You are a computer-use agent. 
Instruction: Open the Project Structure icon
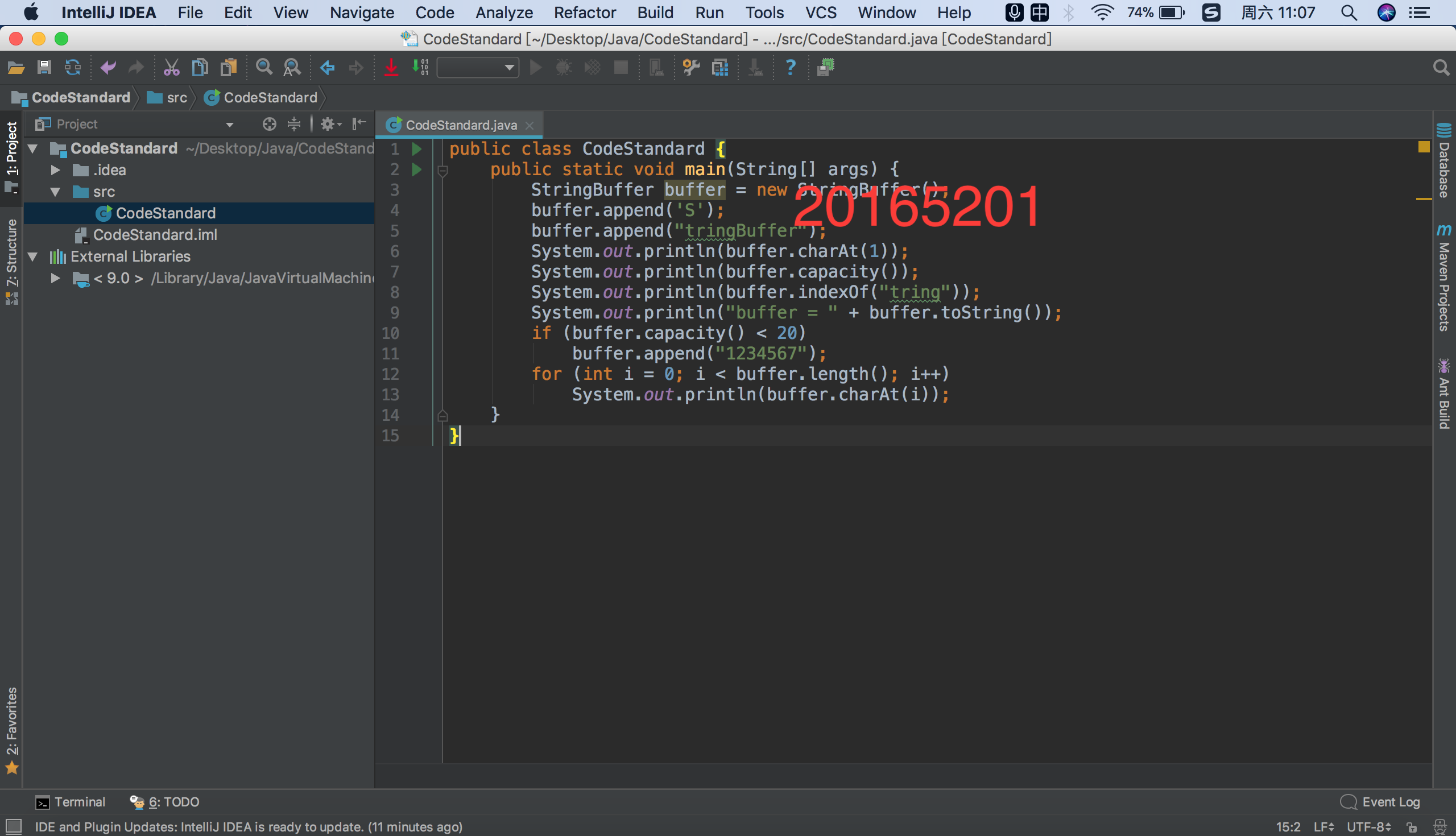pos(720,68)
